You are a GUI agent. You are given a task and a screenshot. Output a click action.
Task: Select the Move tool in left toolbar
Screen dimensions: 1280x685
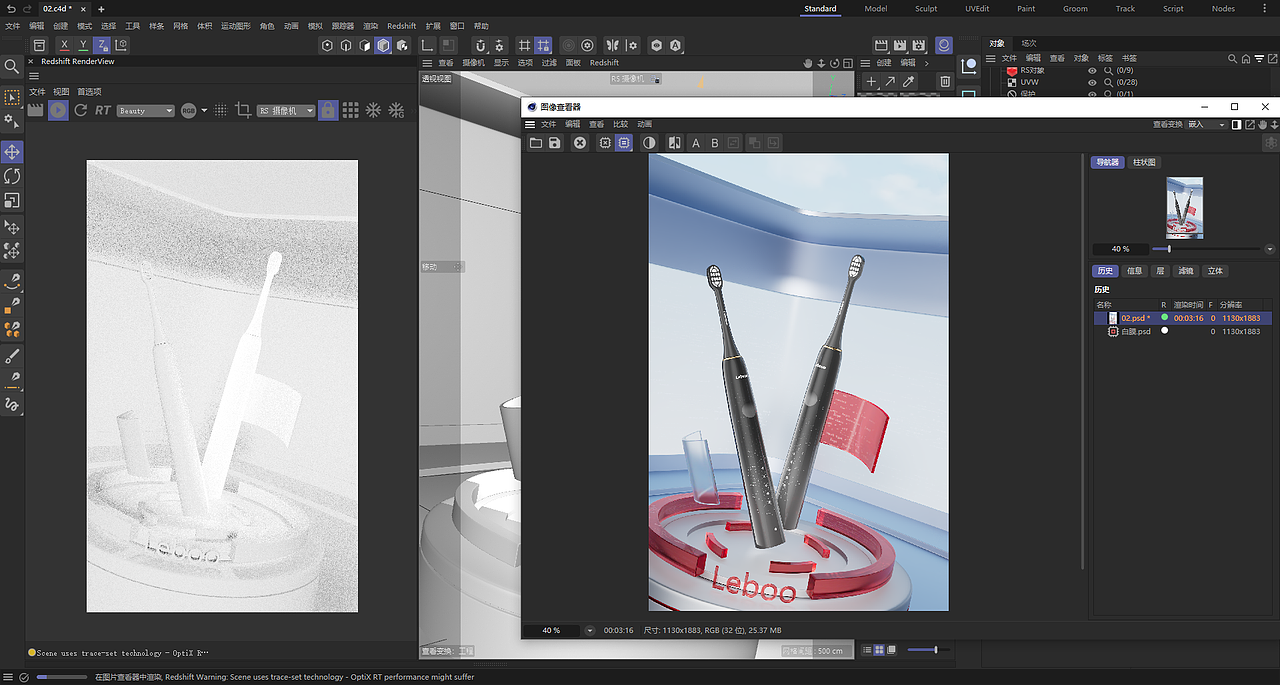[12, 152]
